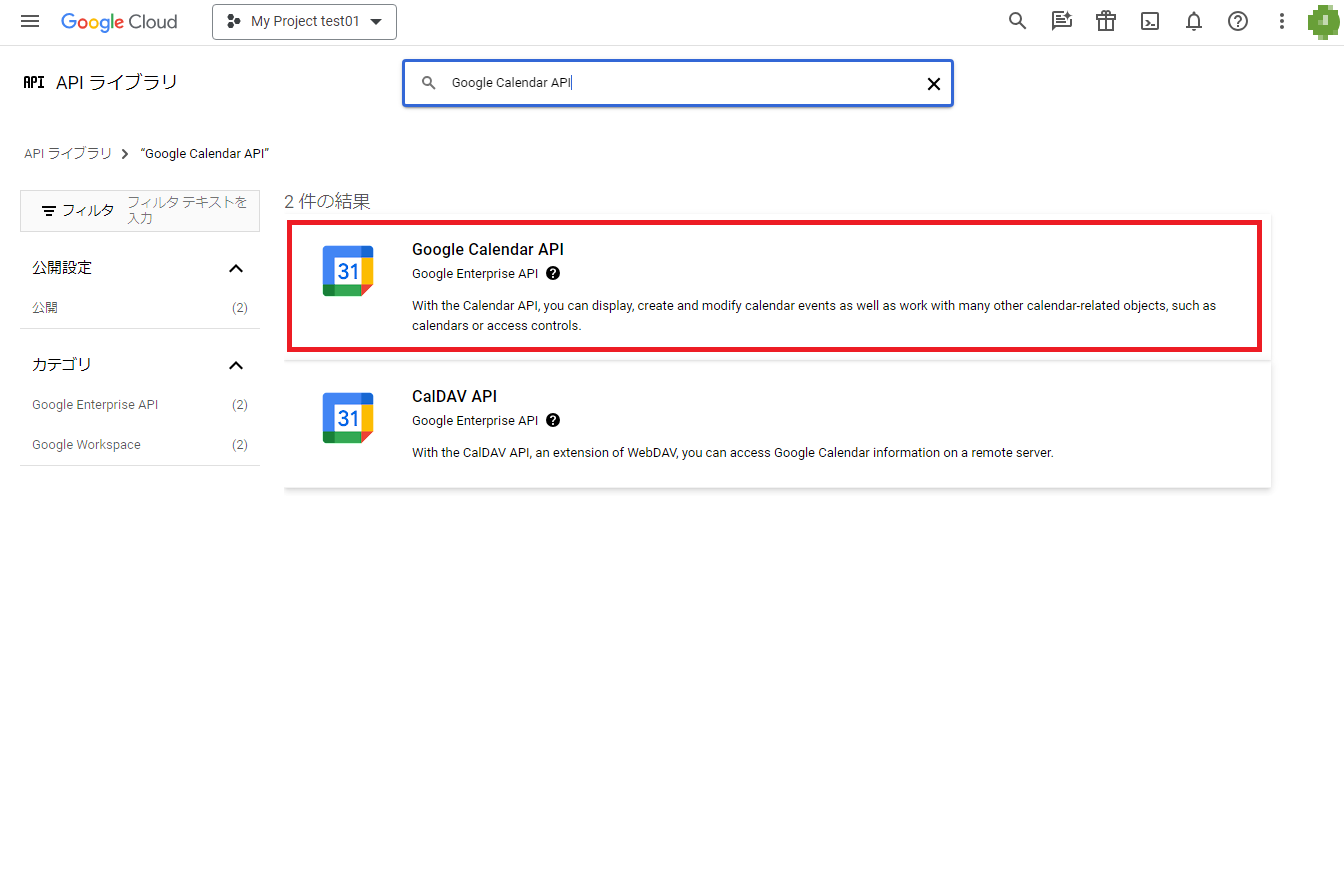Send feedback via the feedback icon
1344x896 pixels.
point(1061,21)
